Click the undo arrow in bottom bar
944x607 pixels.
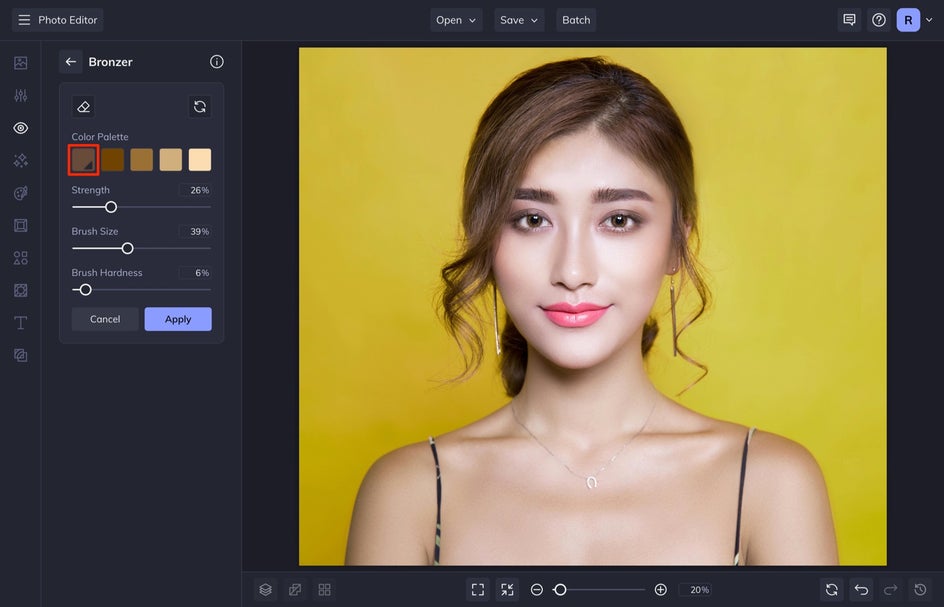coord(861,590)
